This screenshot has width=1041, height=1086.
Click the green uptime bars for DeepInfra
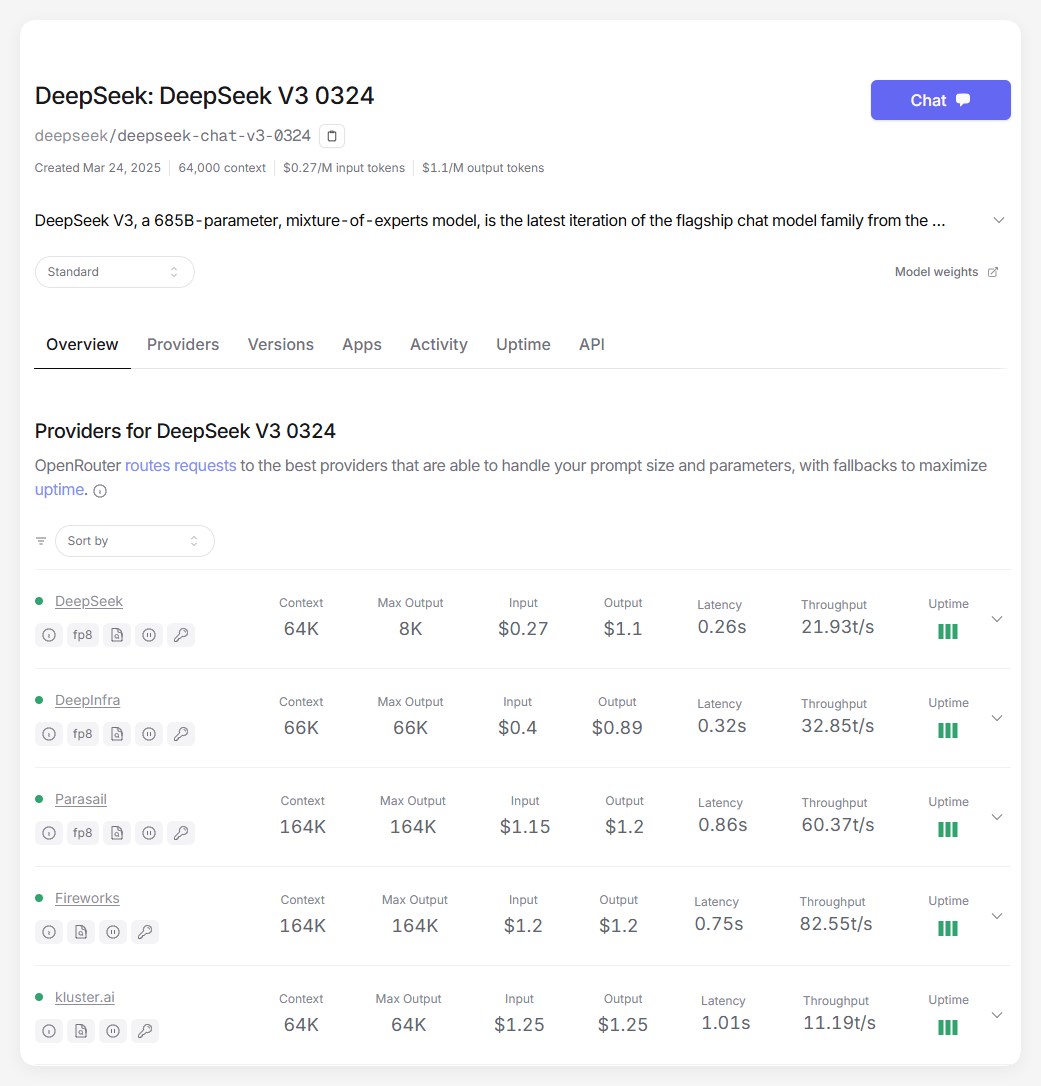(948, 731)
